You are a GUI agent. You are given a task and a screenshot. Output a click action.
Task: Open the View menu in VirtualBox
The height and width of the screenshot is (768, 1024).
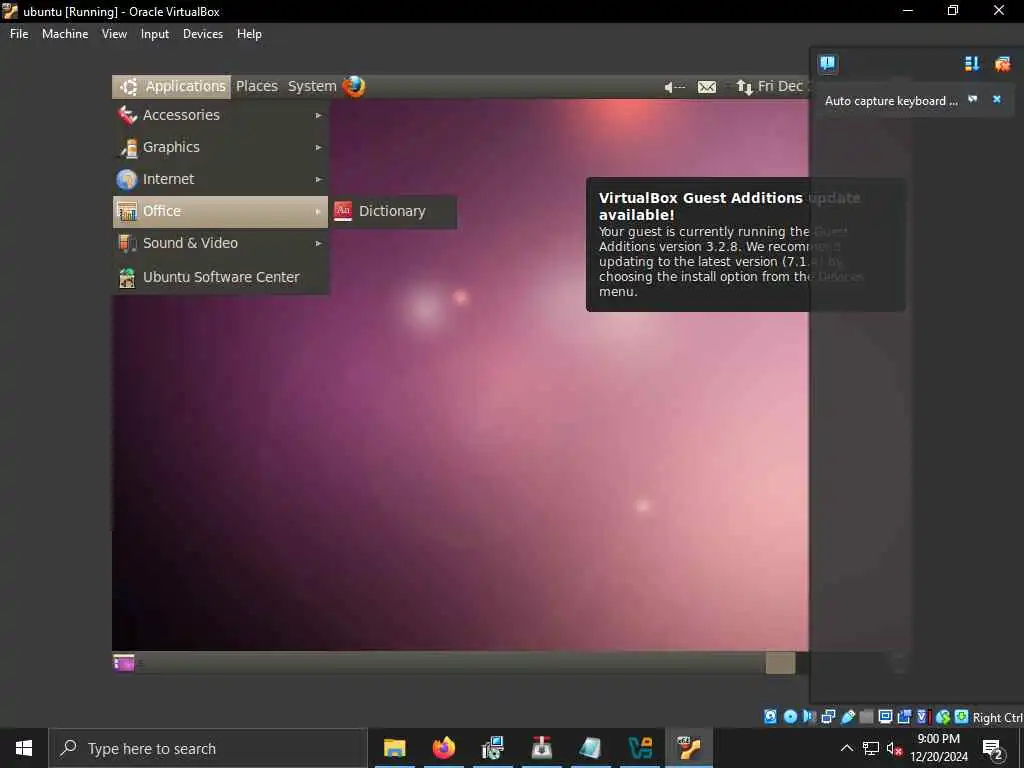tap(114, 34)
